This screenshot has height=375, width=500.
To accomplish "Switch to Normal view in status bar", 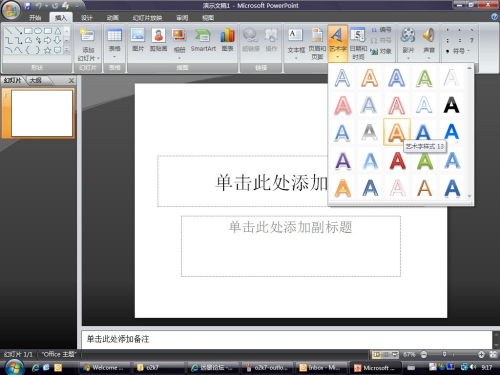I will (x=376, y=355).
